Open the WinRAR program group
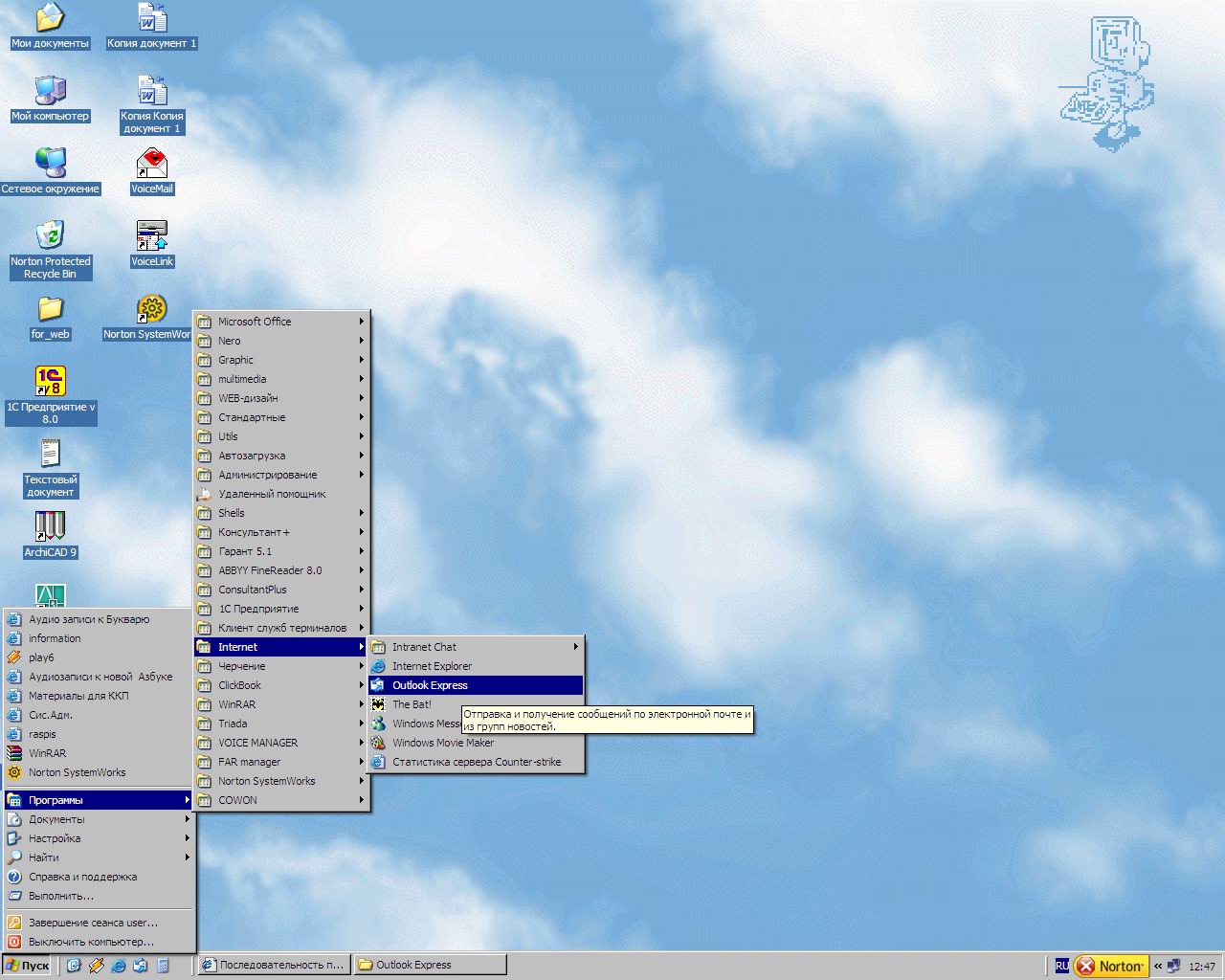Image resolution: width=1225 pixels, height=980 pixels. (281, 704)
